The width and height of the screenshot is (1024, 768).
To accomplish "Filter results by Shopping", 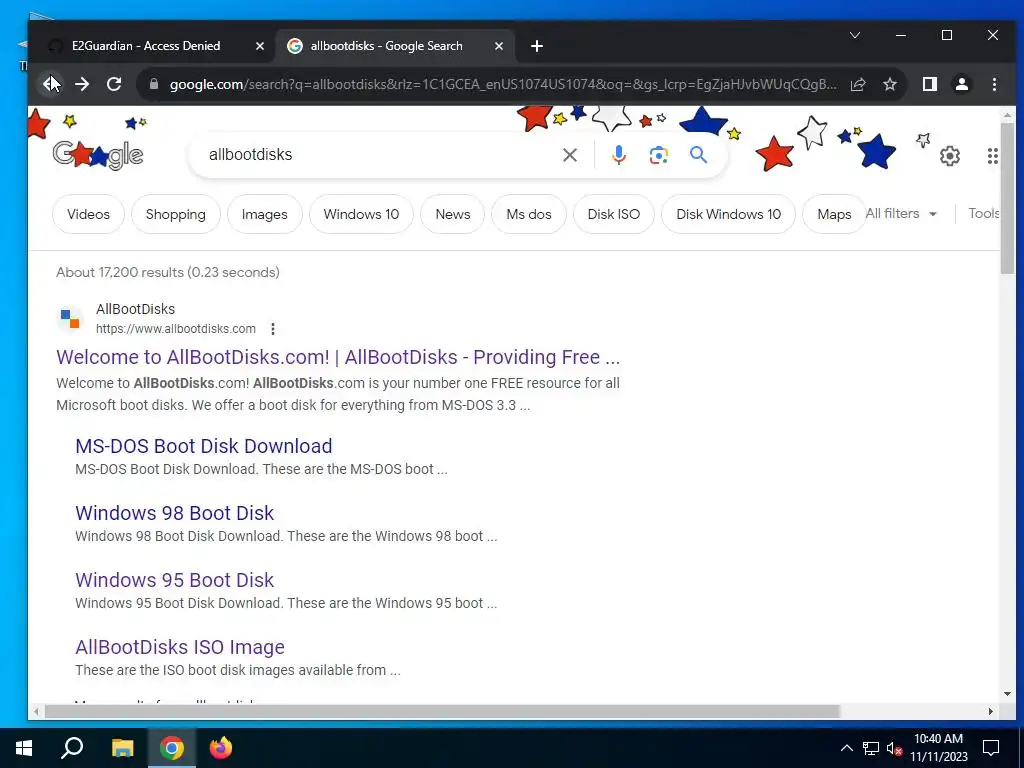I will (176, 214).
